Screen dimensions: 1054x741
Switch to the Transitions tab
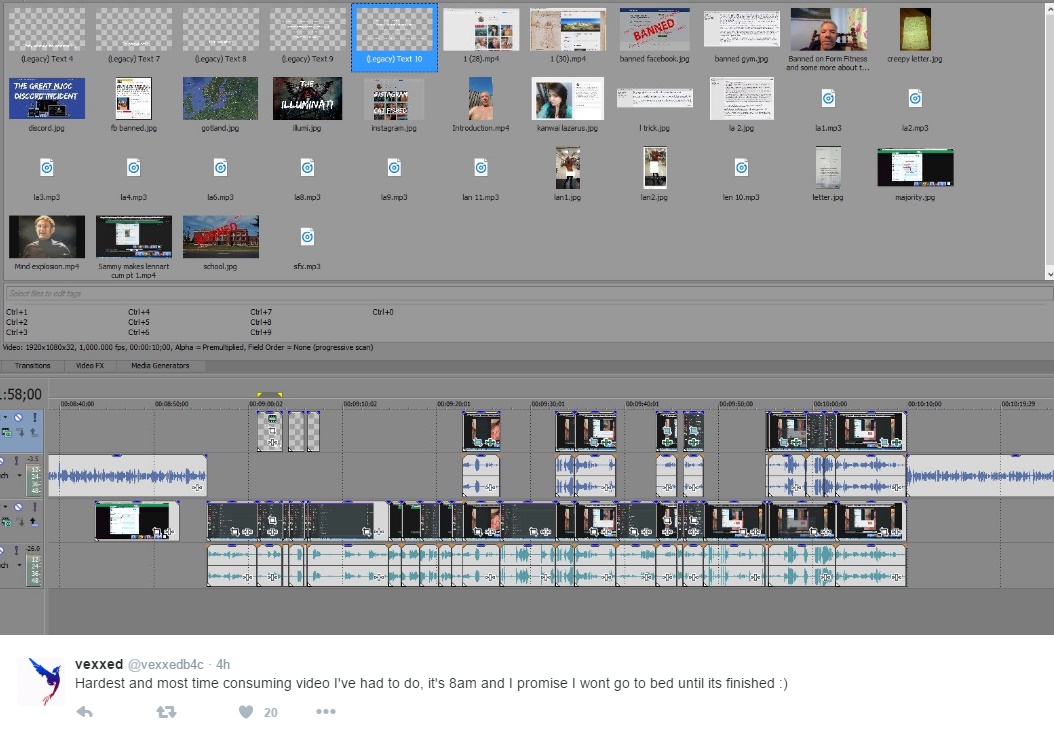[32, 366]
